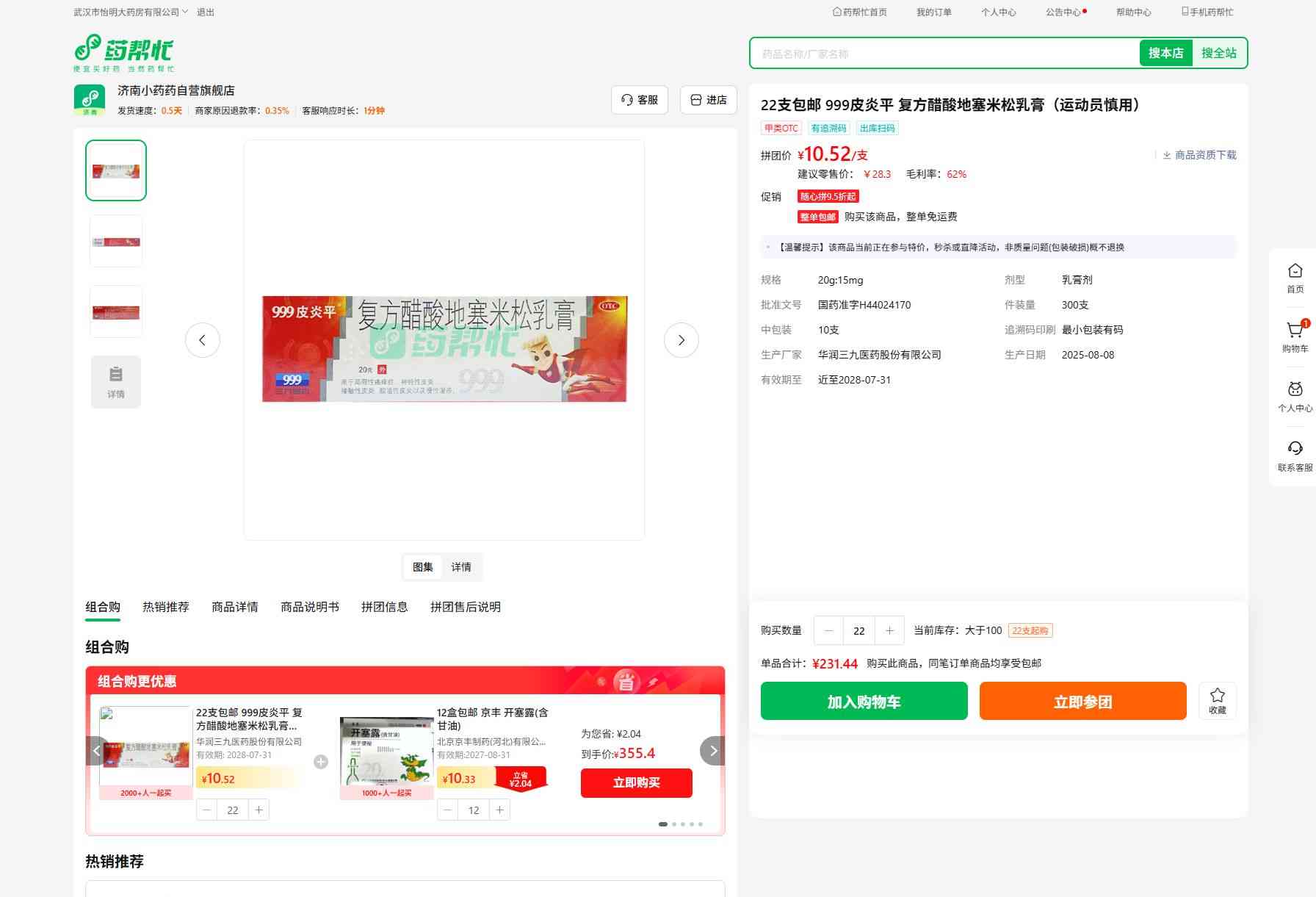This screenshot has width=1316, height=897.
Task: Select the 热销推荐 tab
Action: (166, 607)
